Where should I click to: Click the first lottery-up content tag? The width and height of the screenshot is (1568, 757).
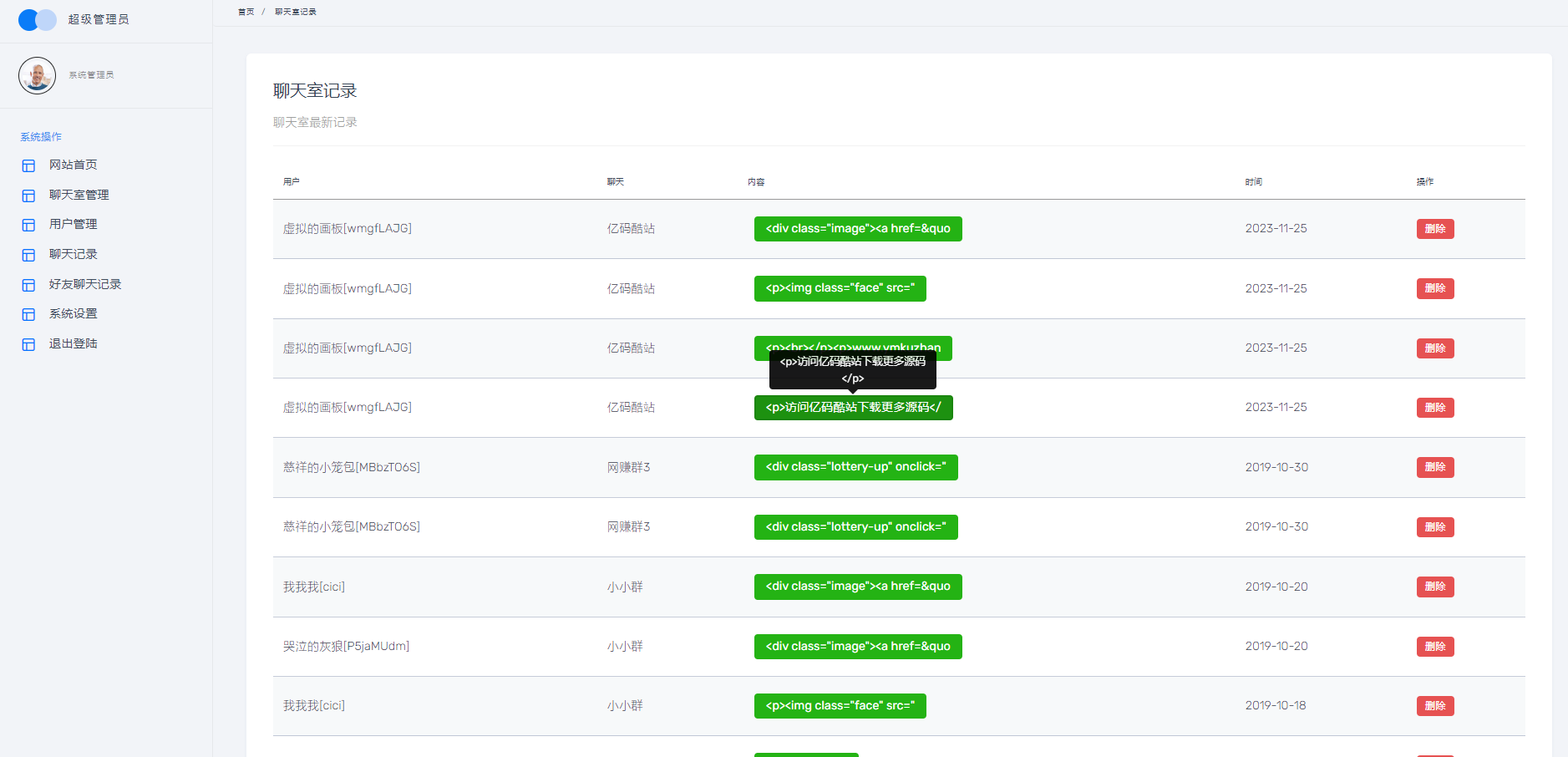point(855,467)
